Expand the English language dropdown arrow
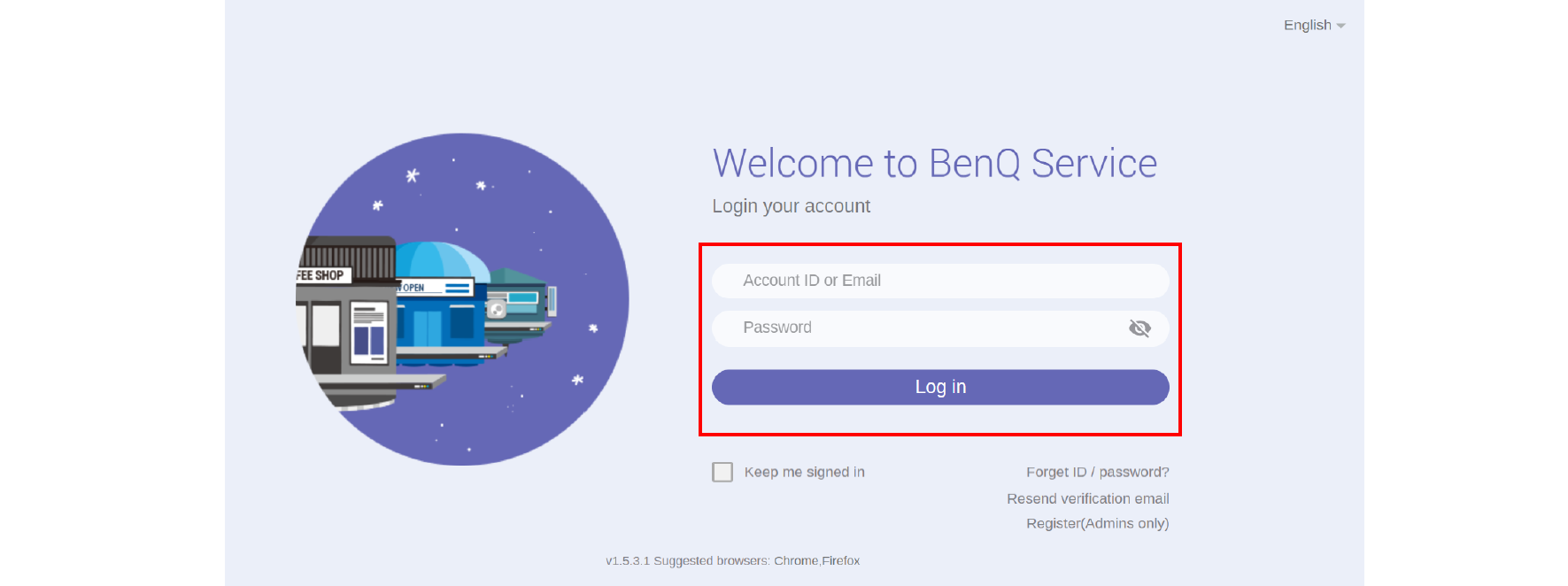 pyautogui.click(x=1341, y=27)
